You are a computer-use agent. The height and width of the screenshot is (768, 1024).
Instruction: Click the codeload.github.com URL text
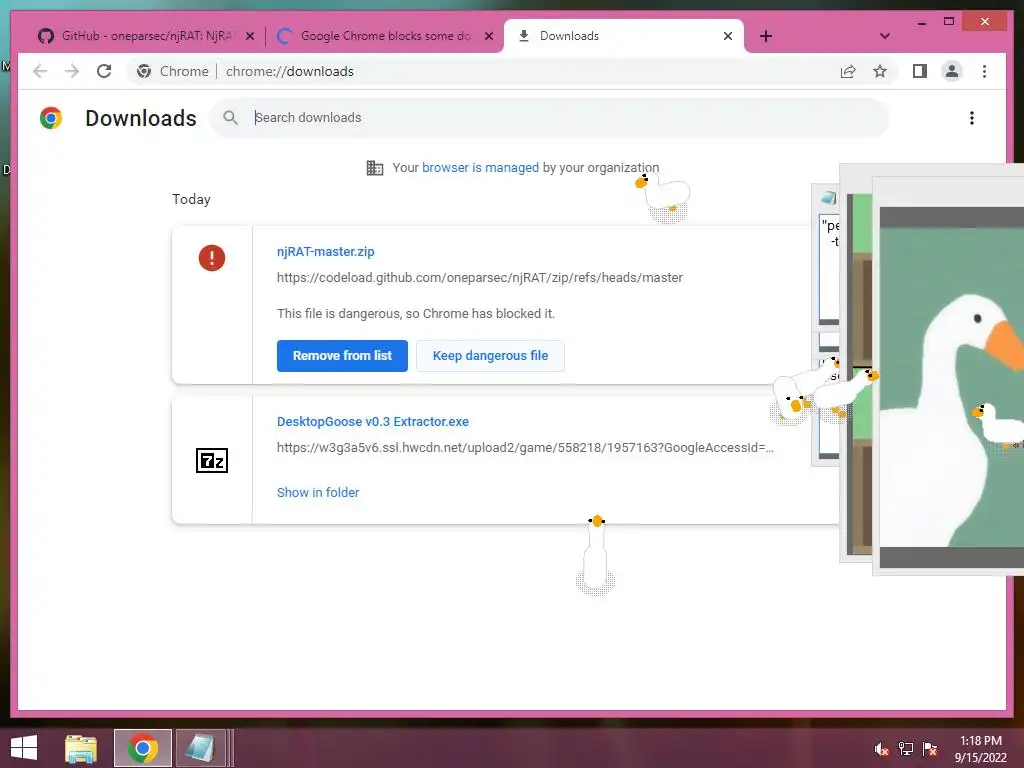tap(479, 278)
